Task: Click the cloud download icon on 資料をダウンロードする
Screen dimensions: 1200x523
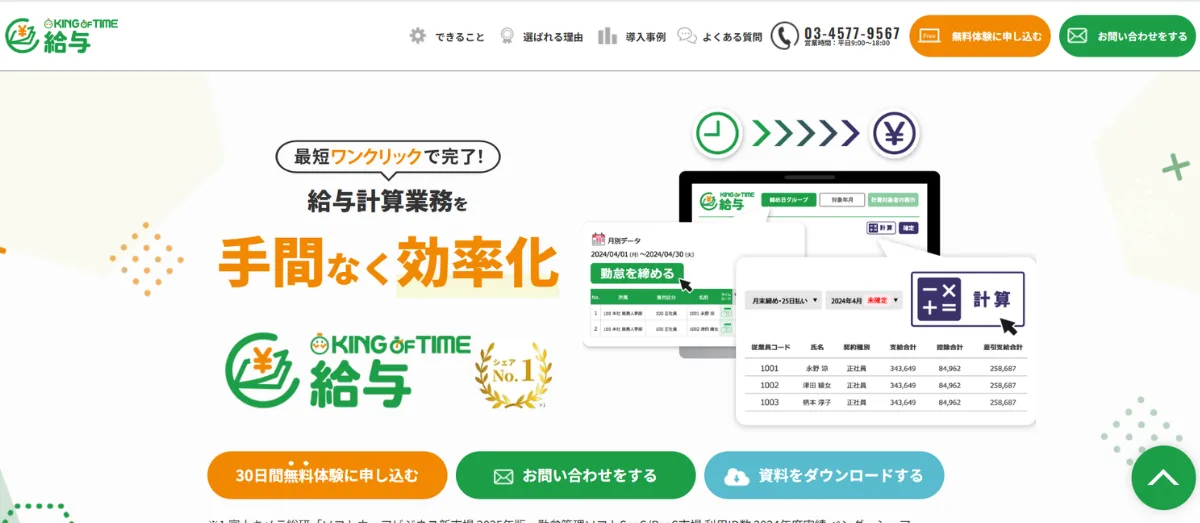Action: pos(736,476)
